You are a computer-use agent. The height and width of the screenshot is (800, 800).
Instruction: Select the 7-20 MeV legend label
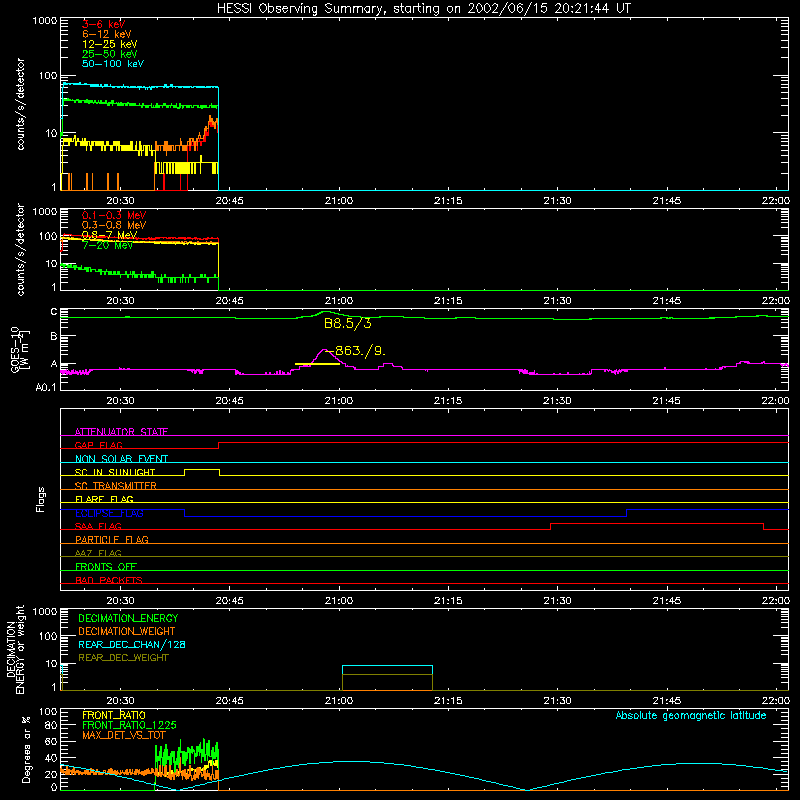coord(107,245)
